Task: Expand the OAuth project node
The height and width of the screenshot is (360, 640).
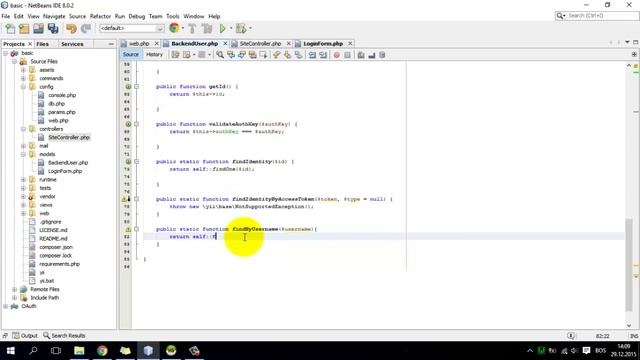Action: tap(5, 306)
